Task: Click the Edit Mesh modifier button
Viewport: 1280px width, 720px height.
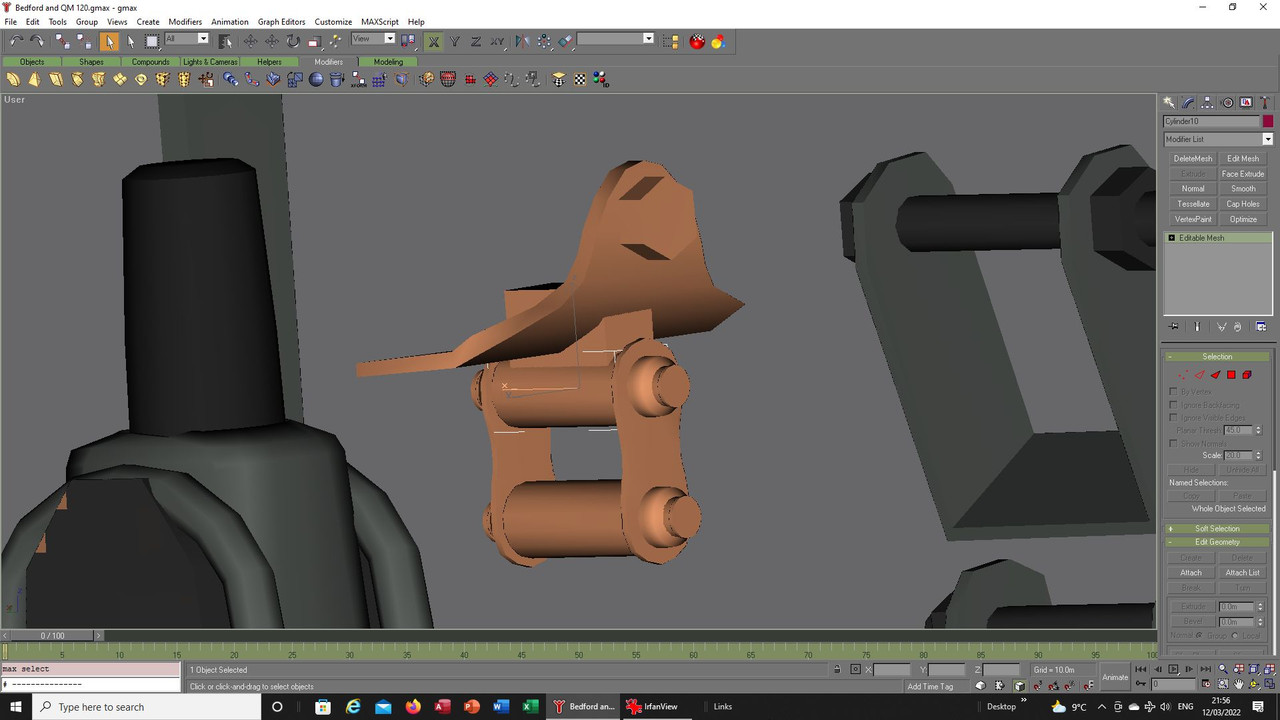Action: coord(1243,158)
